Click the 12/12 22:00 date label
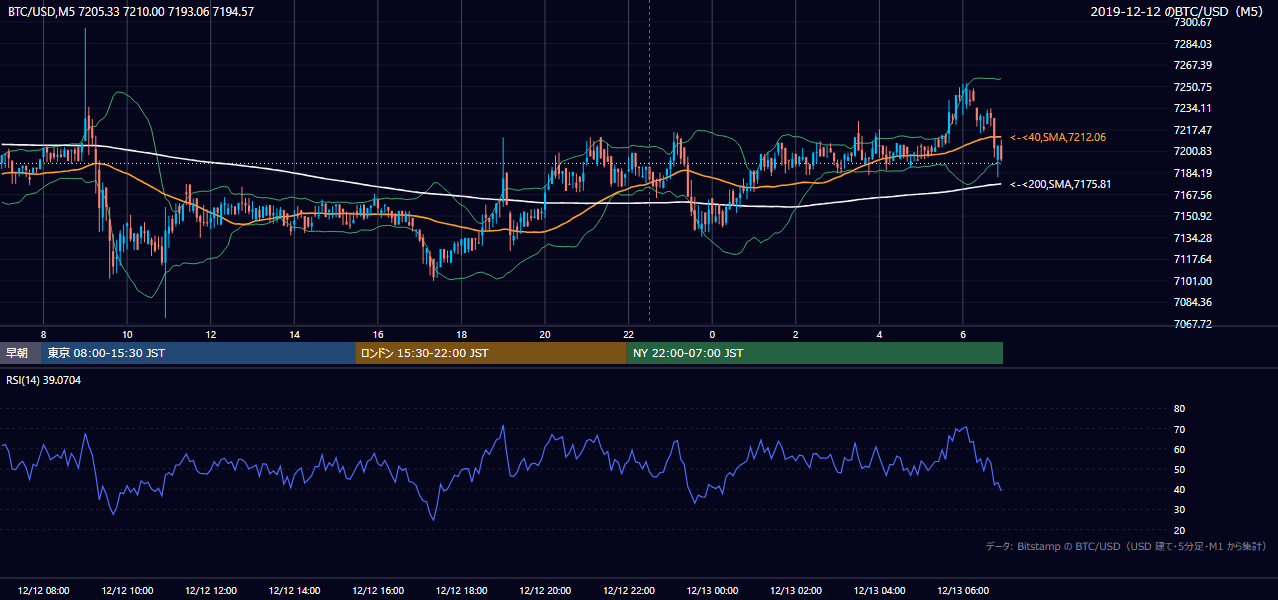Viewport: 1278px width, 600px height. coord(629,591)
